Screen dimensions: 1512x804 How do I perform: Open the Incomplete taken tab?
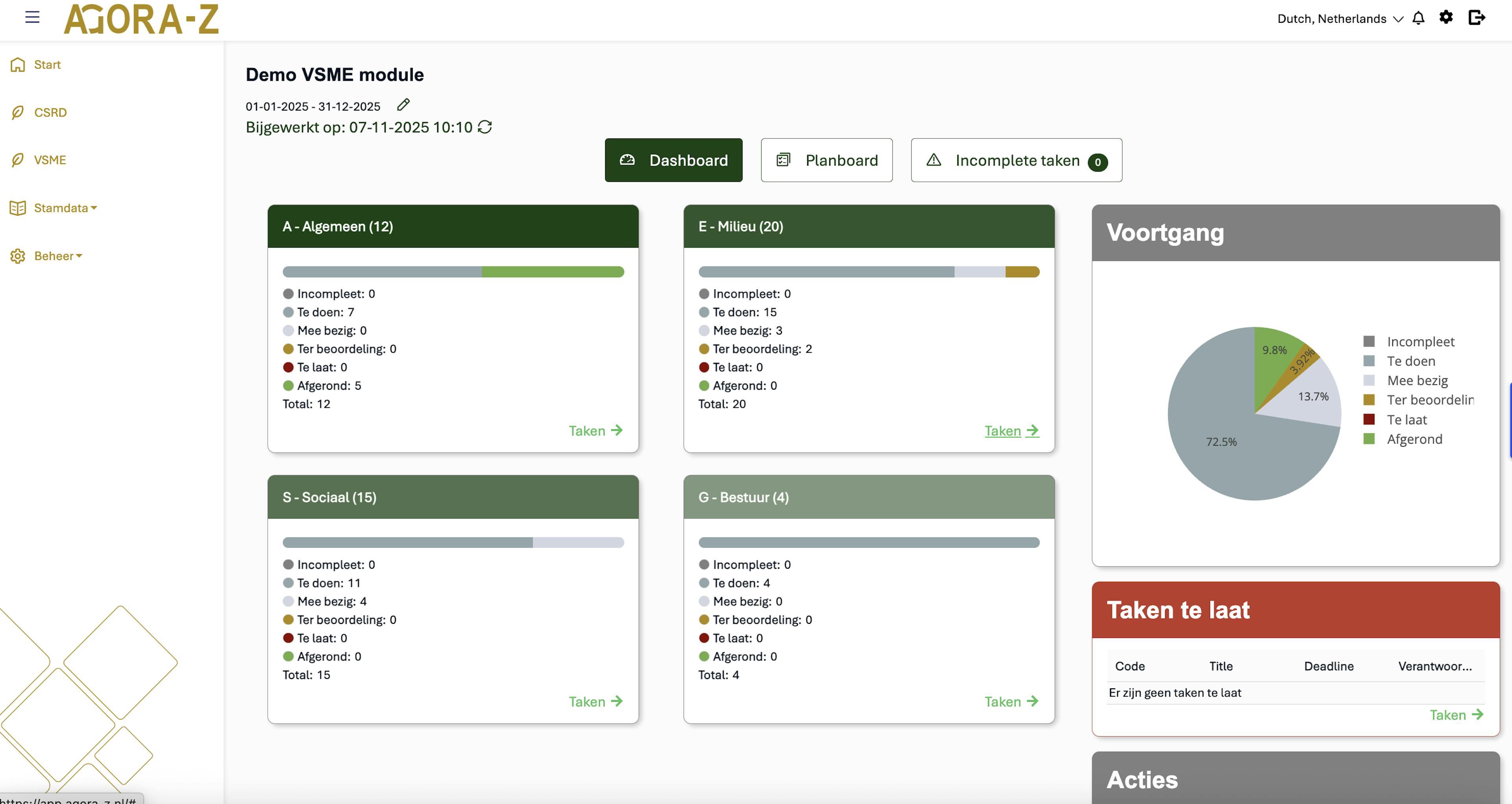click(1016, 160)
